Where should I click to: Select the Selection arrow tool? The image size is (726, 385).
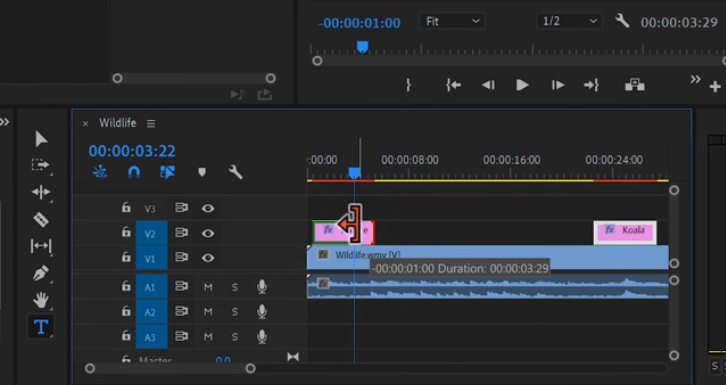pos(41,139)
